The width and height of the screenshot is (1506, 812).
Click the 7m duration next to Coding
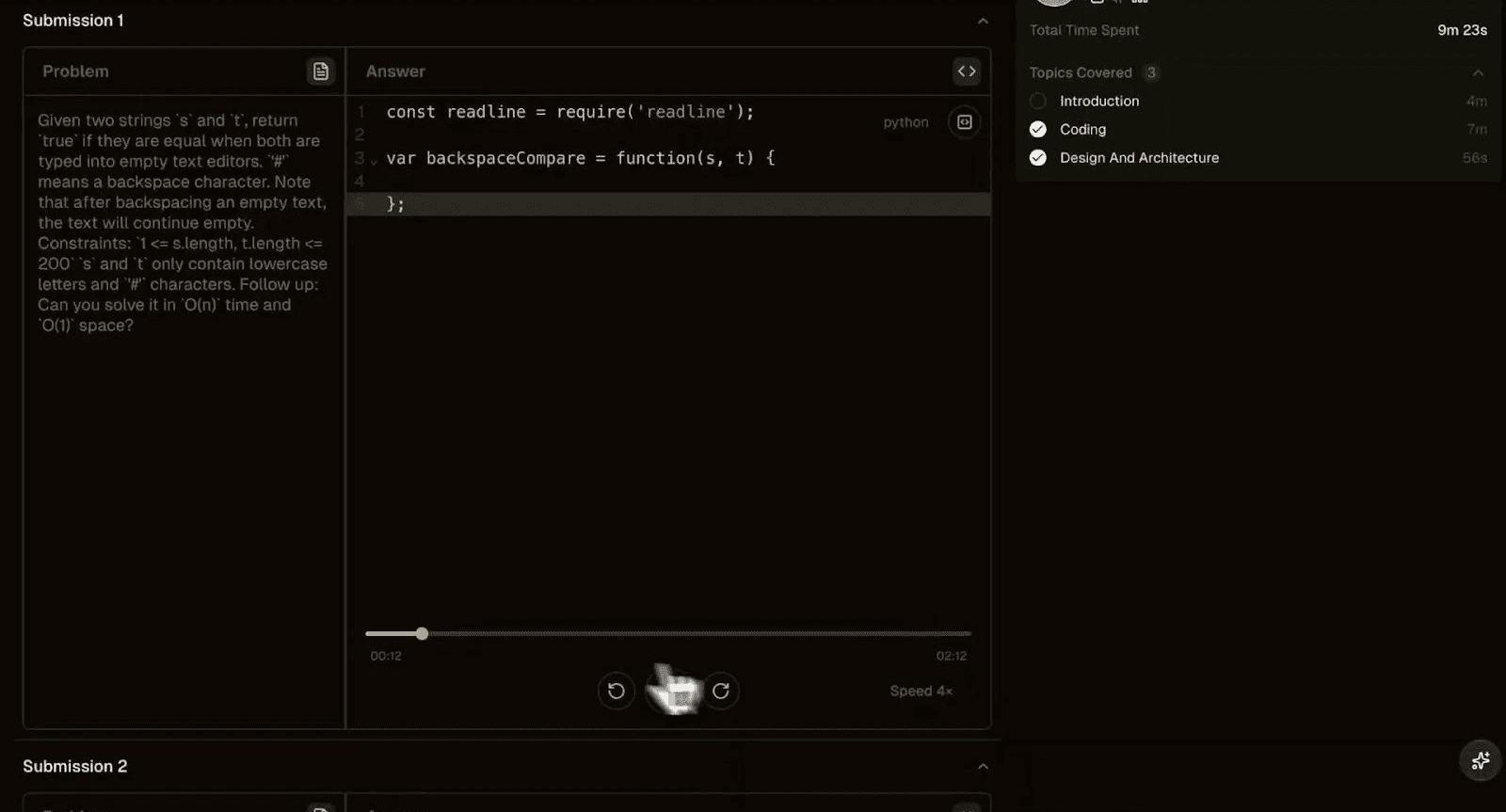[1476, 130]
